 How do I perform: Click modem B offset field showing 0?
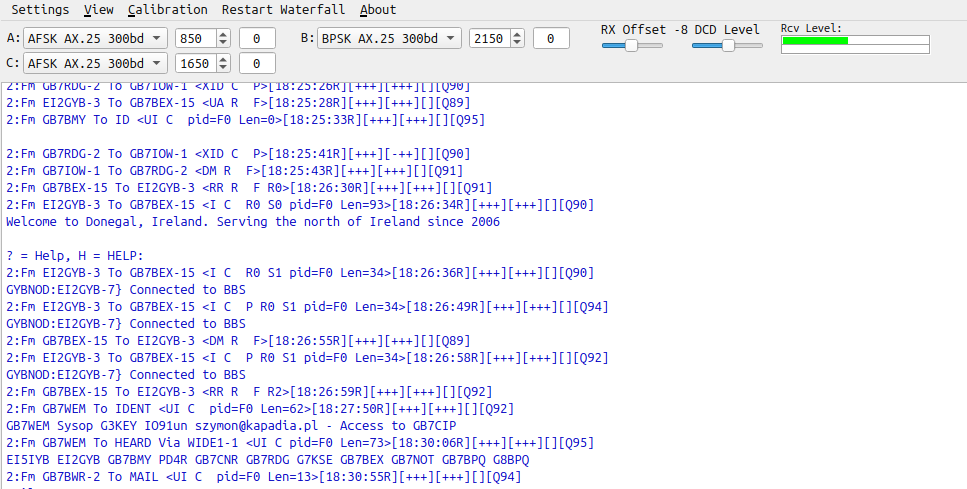(551, 38)
